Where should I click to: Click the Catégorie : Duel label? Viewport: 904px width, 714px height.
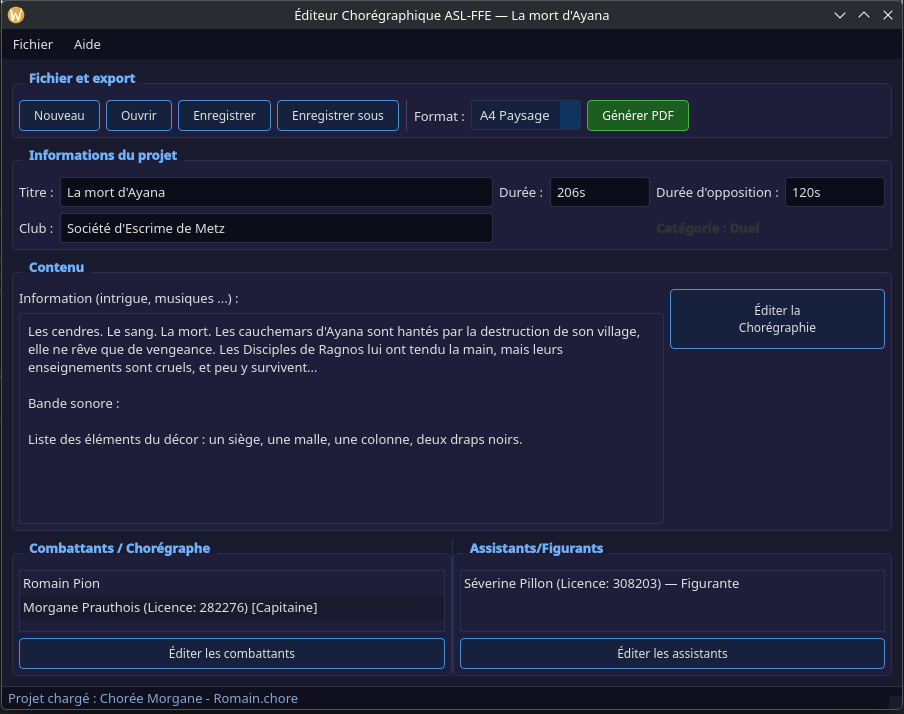point(707,228)
